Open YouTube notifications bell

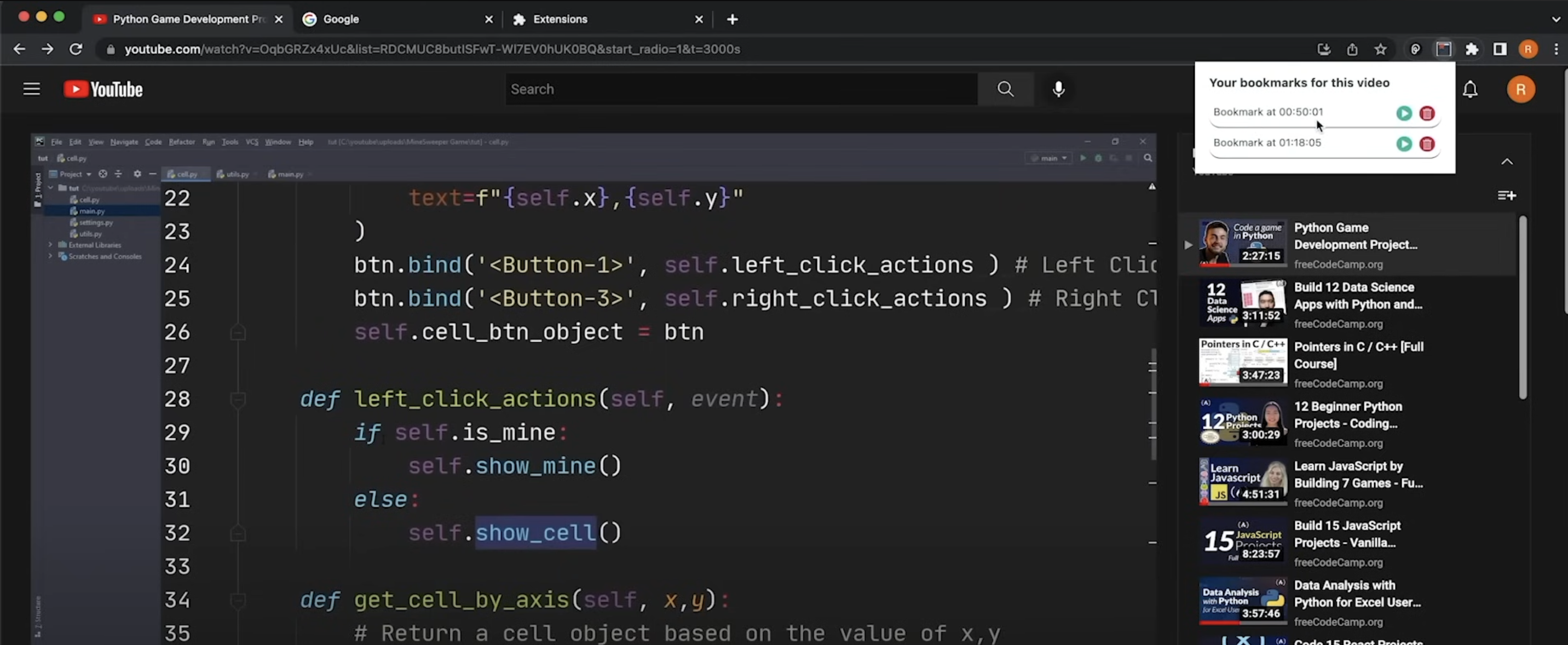[x=1471, y=89]
